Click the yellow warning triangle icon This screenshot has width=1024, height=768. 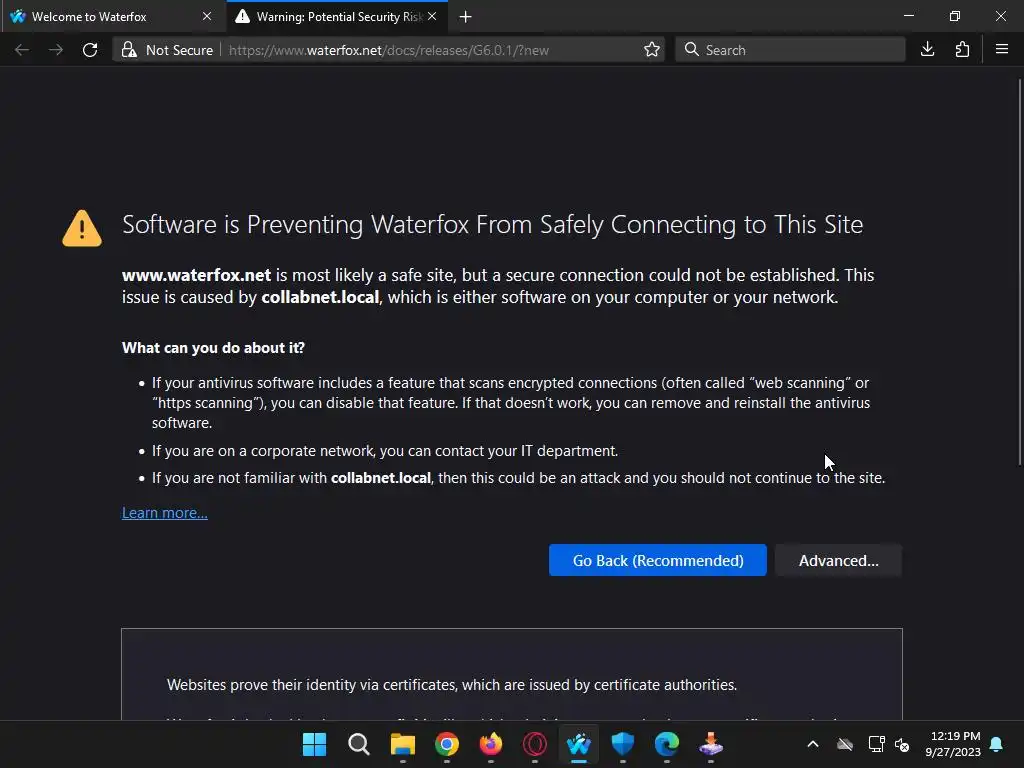click(x=82, y=228)
